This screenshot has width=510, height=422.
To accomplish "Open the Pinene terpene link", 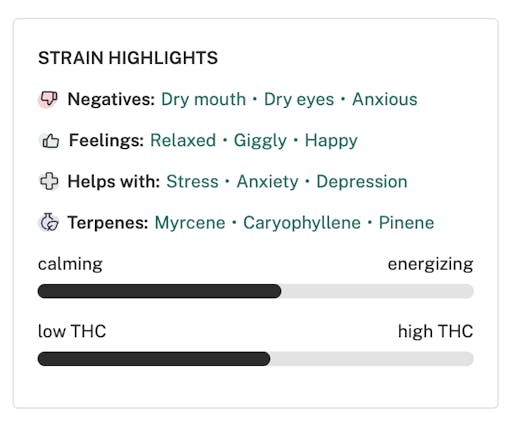I will 406,223.
